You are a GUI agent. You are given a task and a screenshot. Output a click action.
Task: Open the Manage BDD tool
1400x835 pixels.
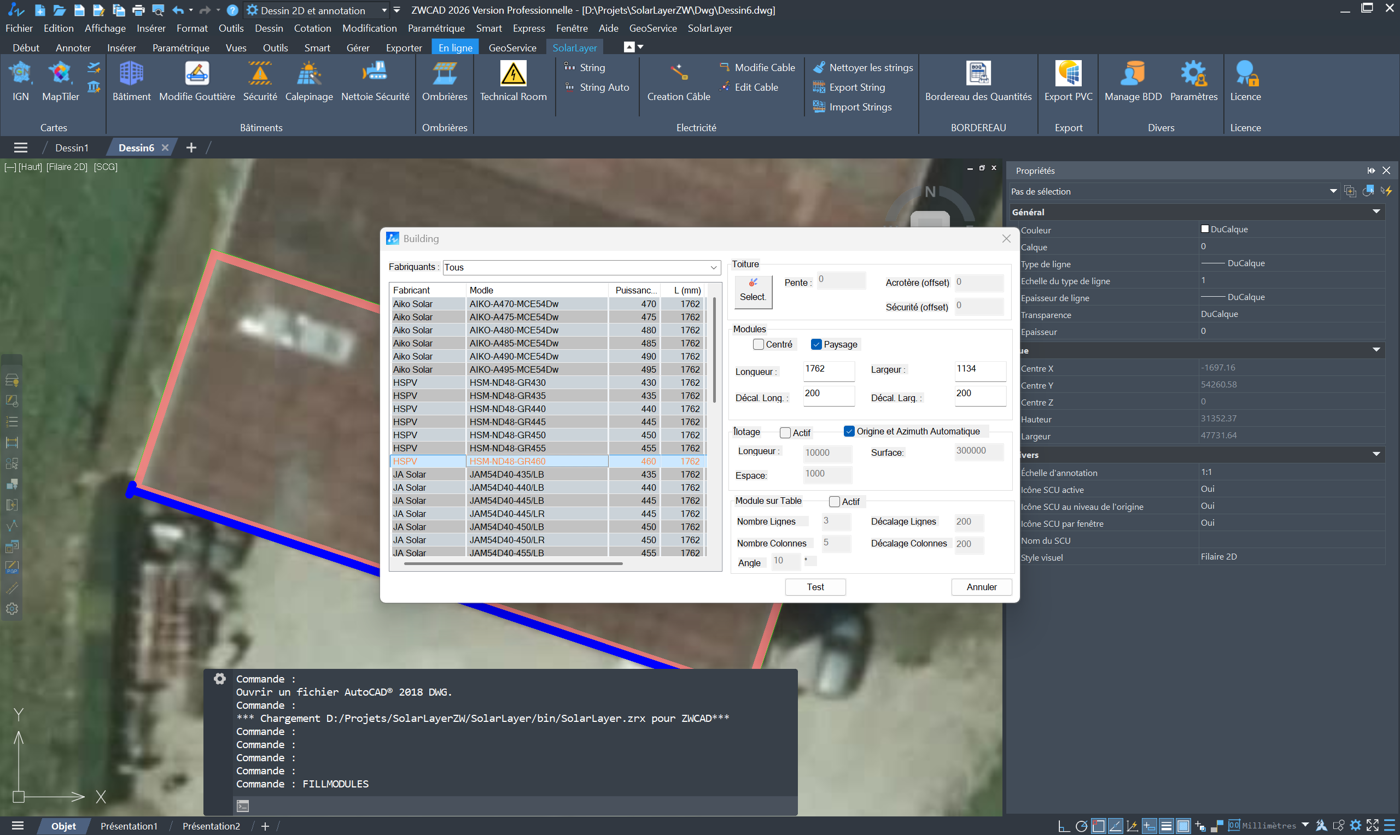click(x=1133, y=80)
